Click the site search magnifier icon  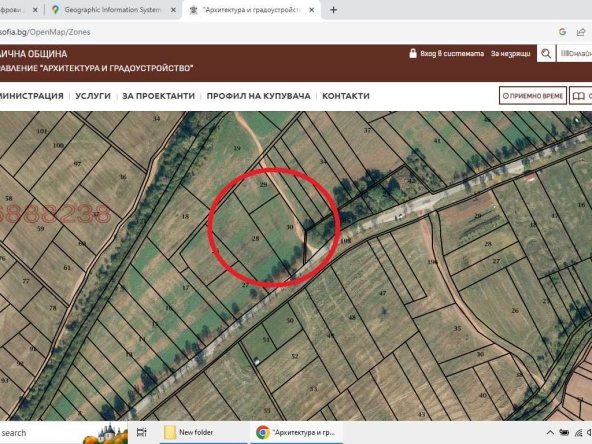coord(546,54)
